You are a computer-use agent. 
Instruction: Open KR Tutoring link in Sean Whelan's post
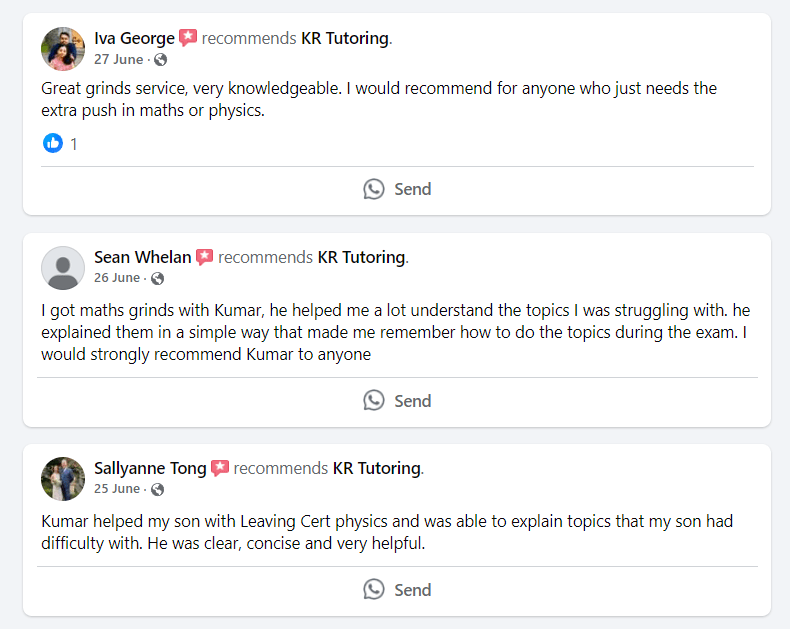click(x=361, y=257)
